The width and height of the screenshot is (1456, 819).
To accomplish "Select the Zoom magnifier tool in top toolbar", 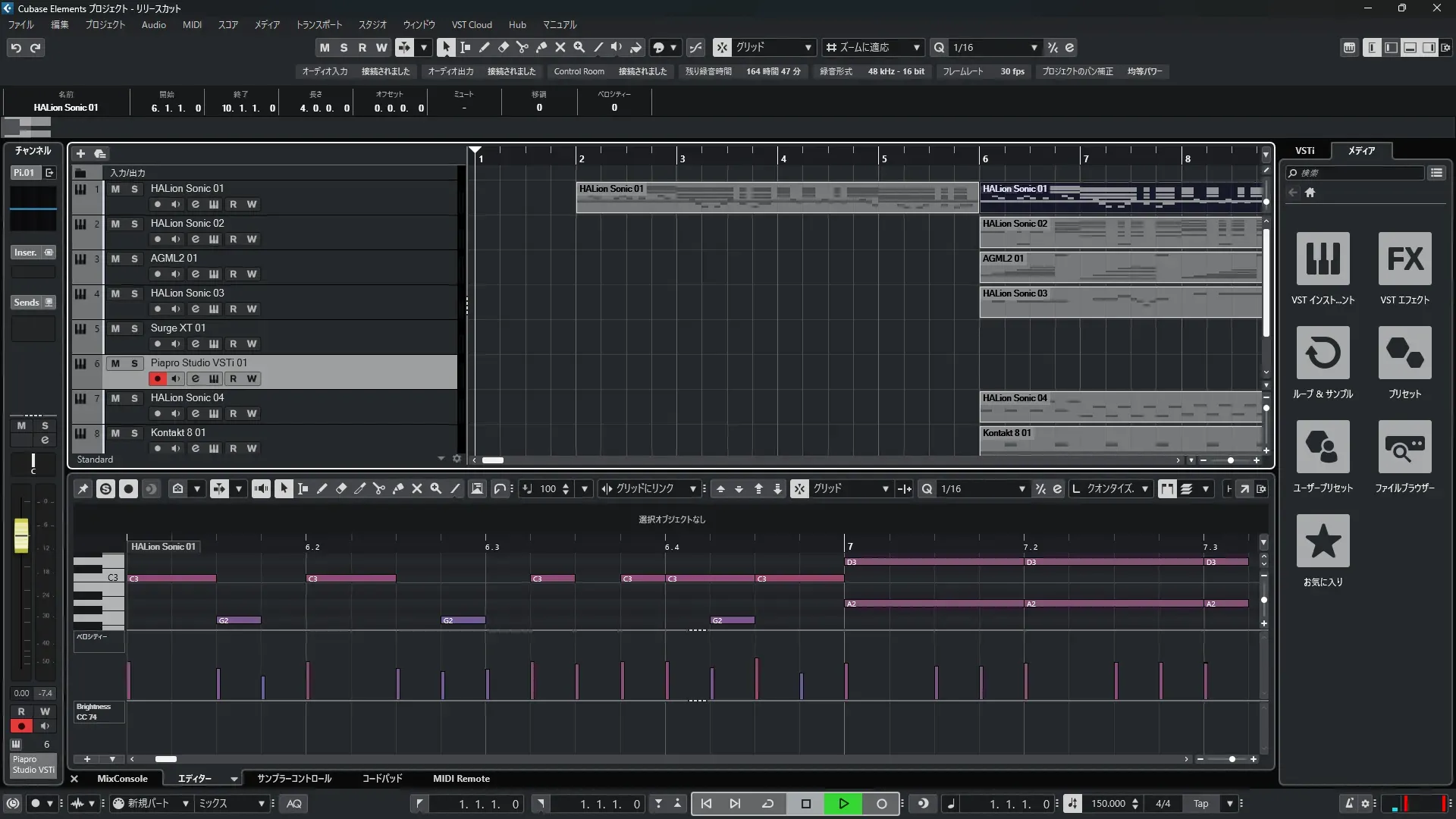I will coord(579,47).
